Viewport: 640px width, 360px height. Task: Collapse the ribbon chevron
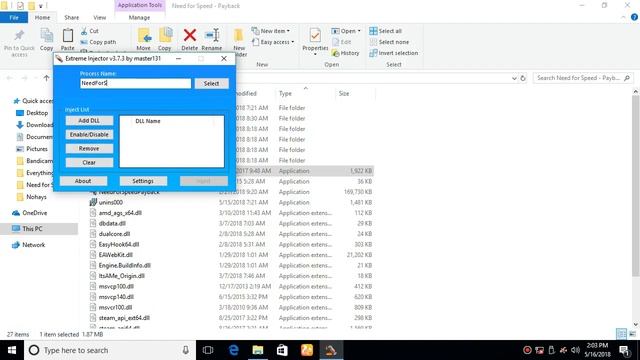pyautogui.click(x=623, y=18)
